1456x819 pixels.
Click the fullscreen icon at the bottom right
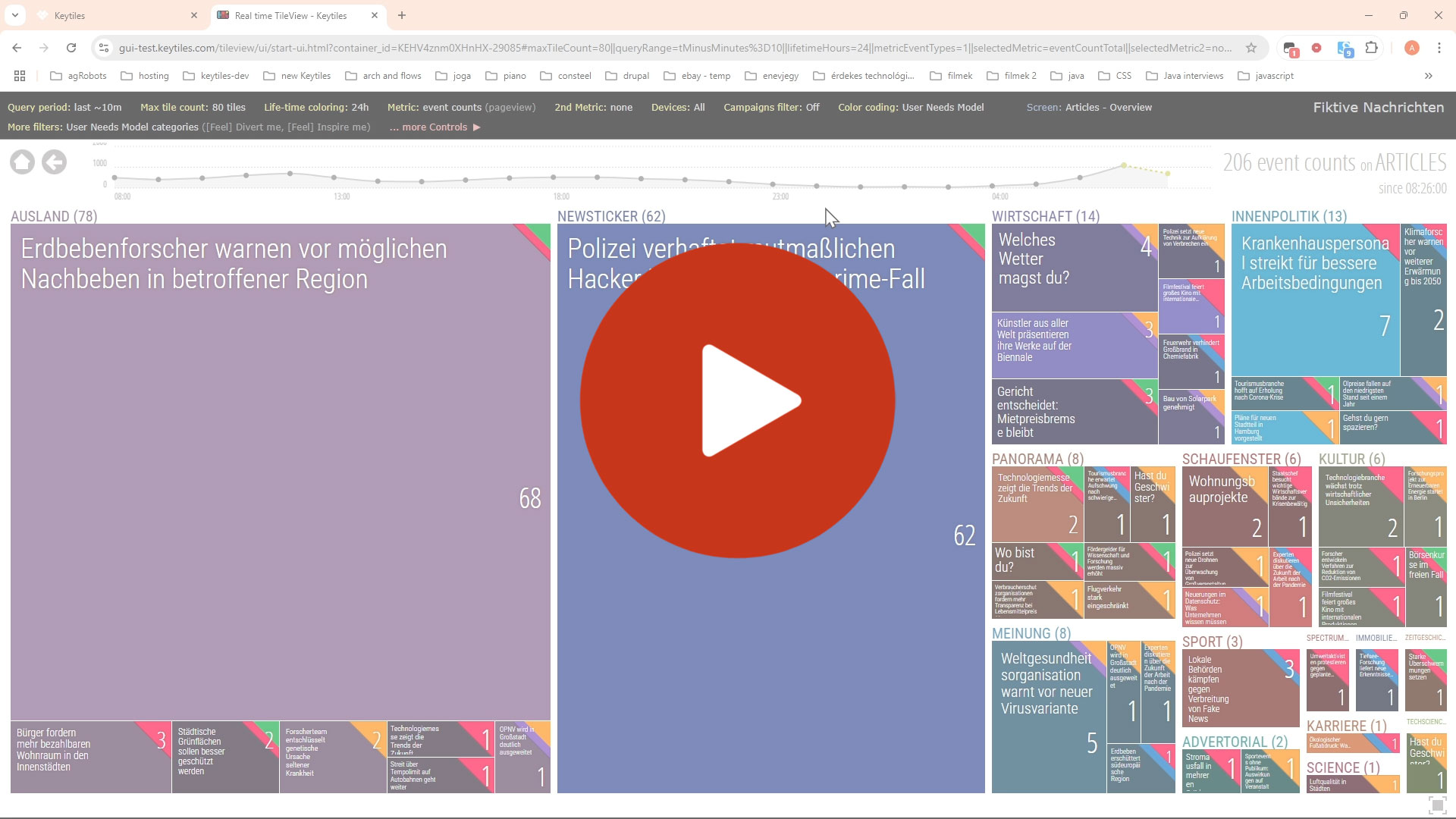tap(1436, 805)
